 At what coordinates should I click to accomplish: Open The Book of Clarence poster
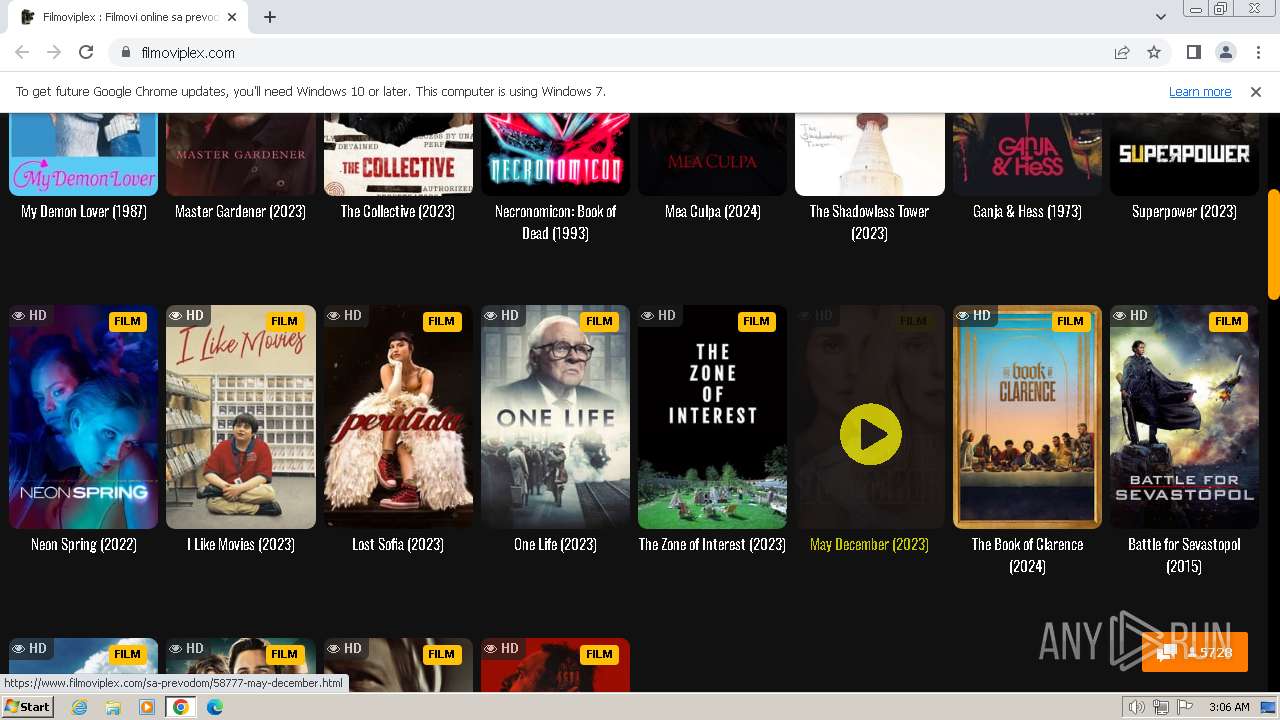click(1027, 417)
